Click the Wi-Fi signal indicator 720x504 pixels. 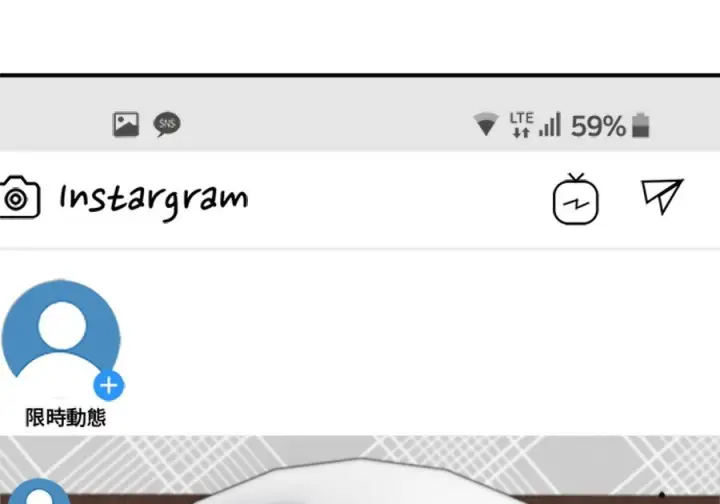(x=486, y=124)
